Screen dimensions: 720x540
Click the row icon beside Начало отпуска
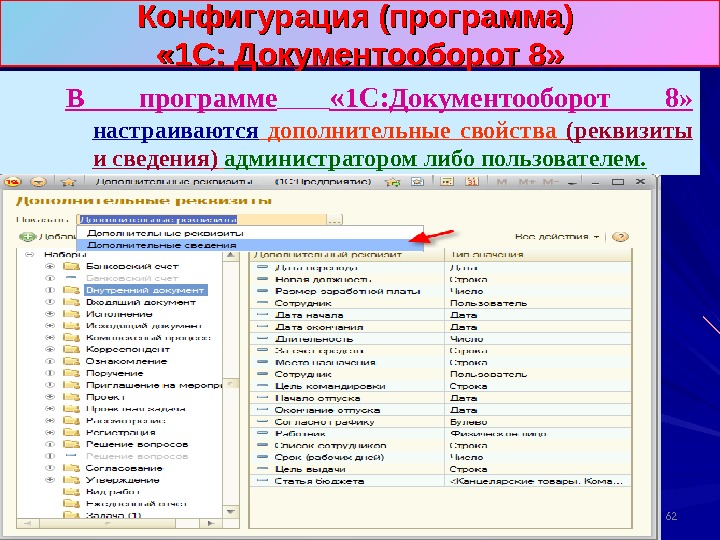tap(262, 398)
